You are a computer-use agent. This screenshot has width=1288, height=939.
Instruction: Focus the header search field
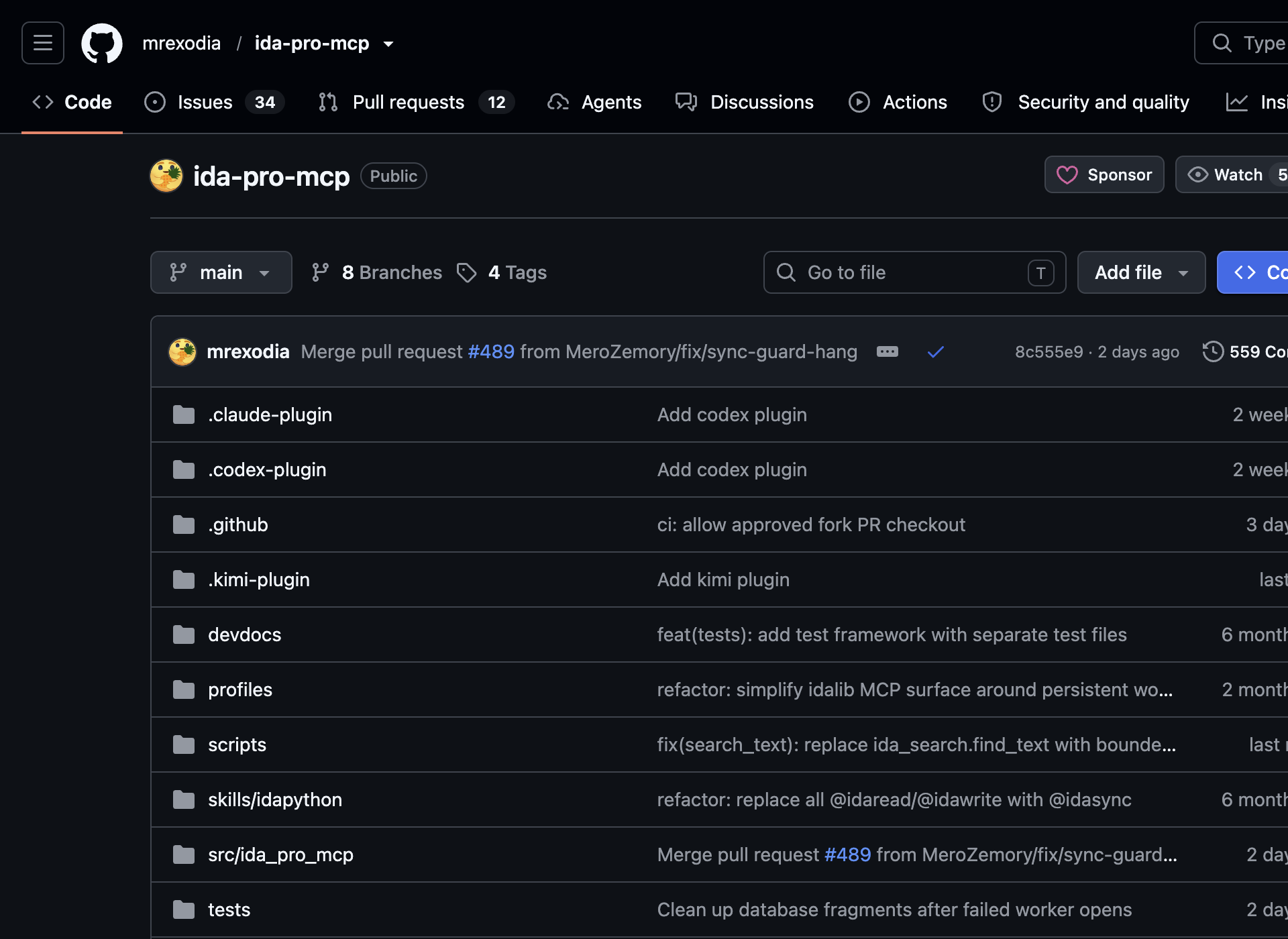pyautogui.click(x=1241, y=43)
